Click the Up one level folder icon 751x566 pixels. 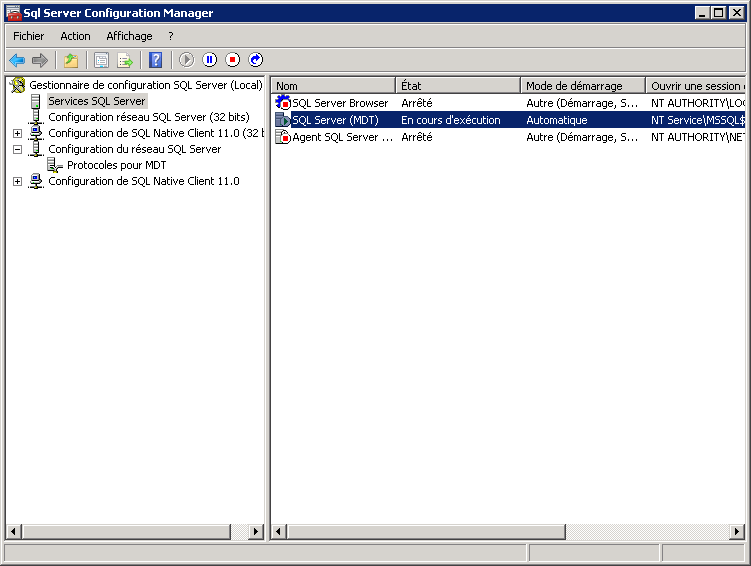point(71,60)
